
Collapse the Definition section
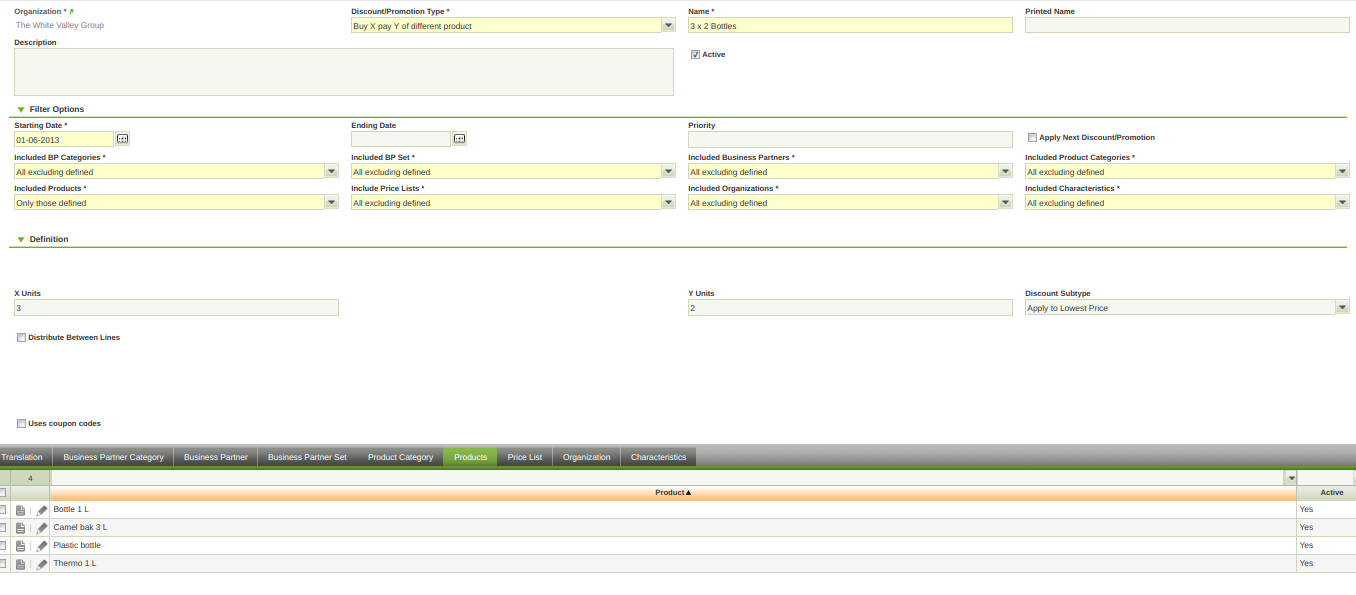point(21,240)
